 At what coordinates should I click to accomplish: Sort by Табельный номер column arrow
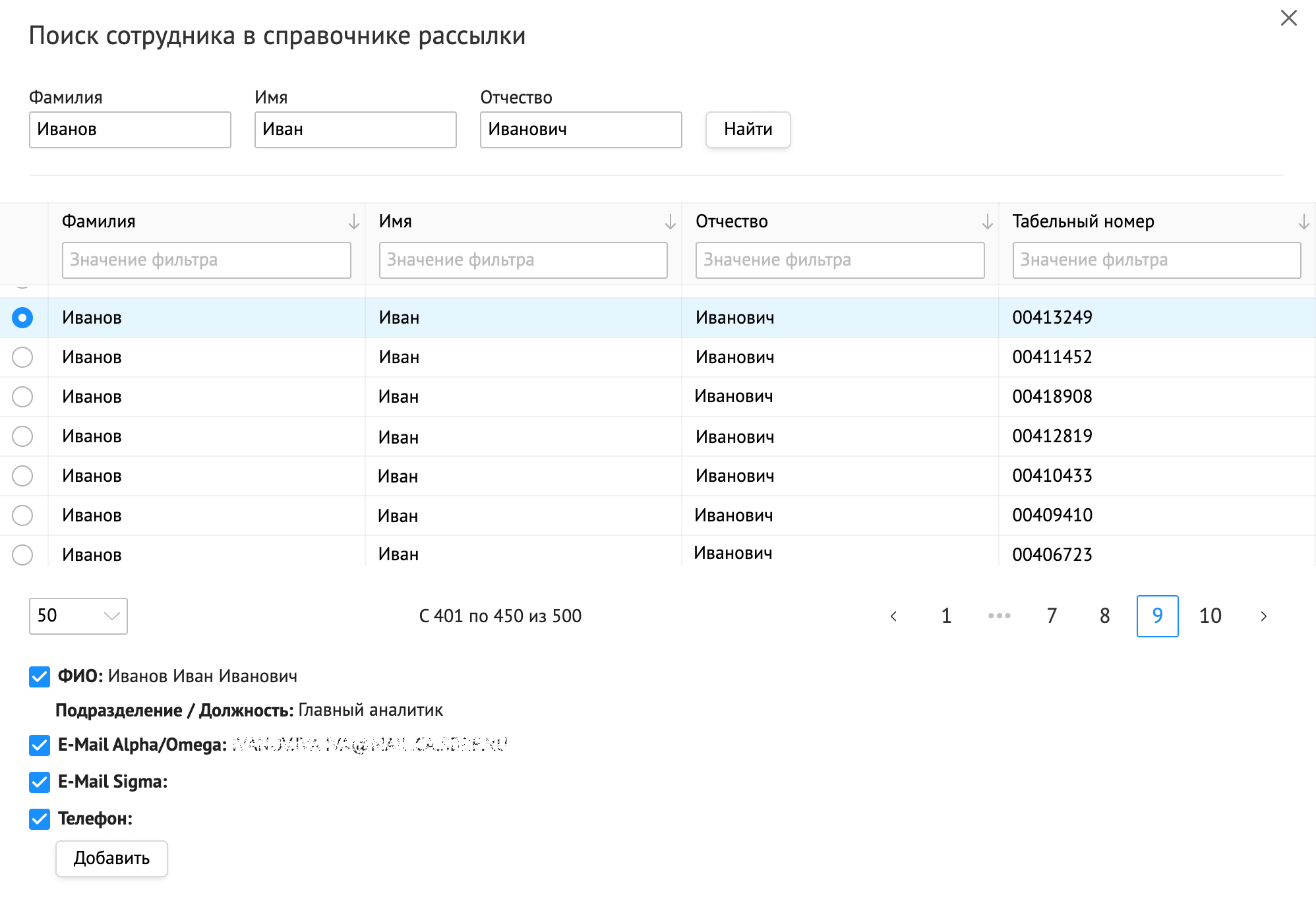(x=1303, y=222)
